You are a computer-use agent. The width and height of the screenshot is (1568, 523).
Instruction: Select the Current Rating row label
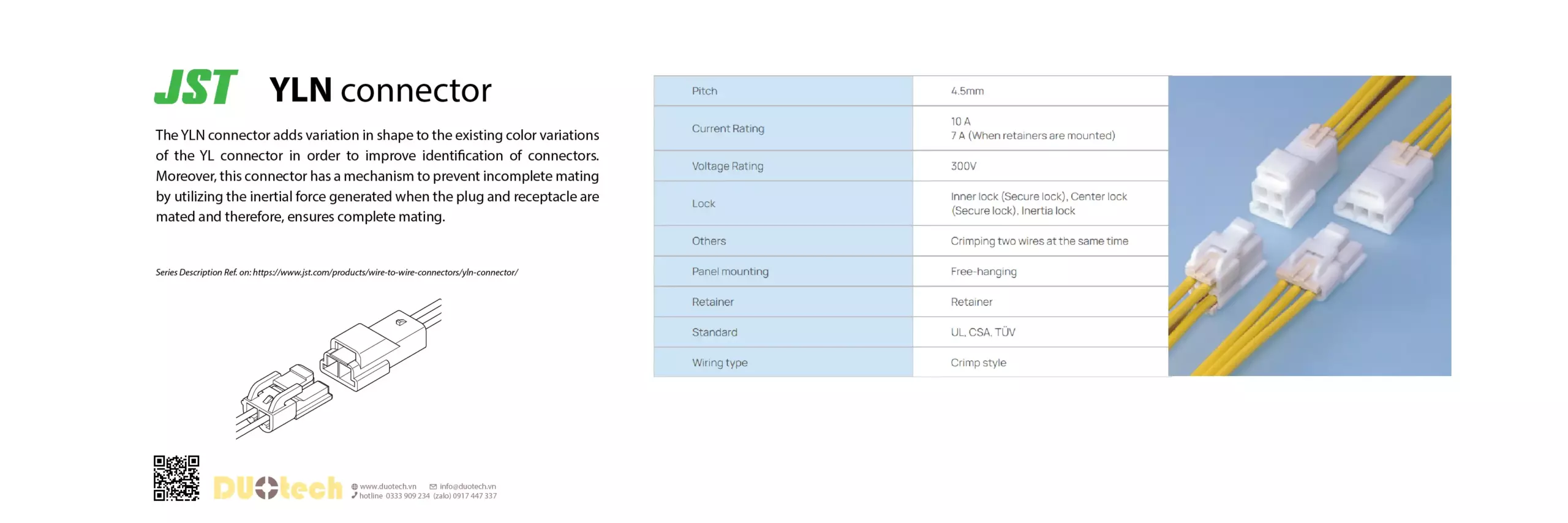[728, 129]
